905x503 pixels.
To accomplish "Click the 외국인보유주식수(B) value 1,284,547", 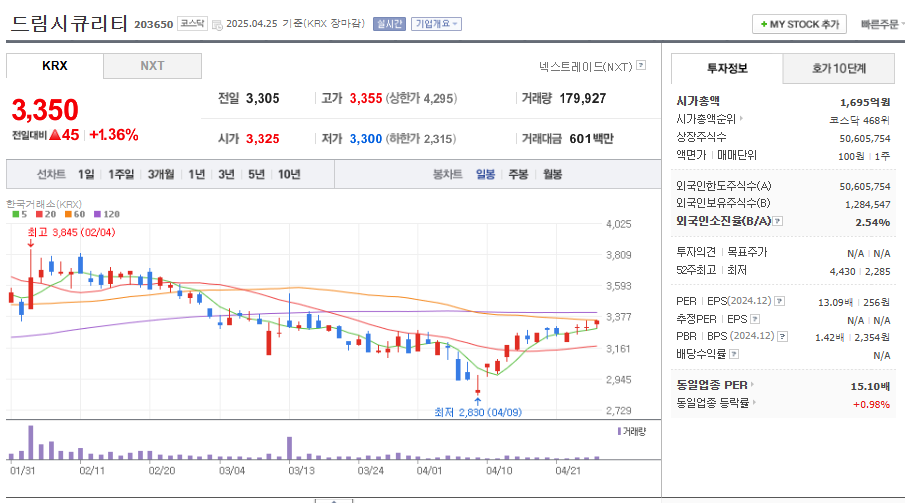I will [867, 204].
